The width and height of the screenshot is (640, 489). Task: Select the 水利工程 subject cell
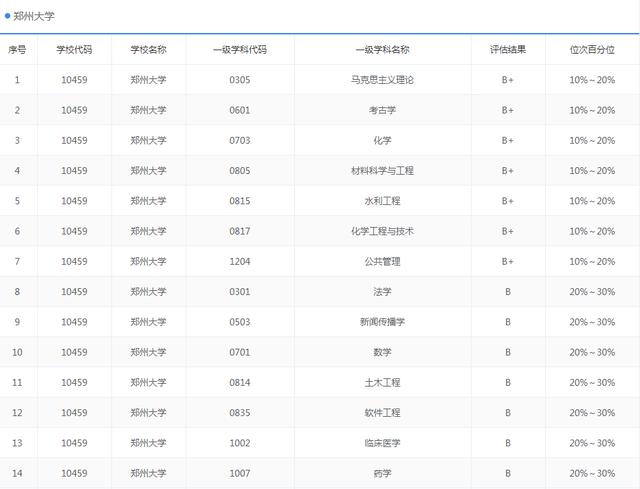[x=382, y=201]
